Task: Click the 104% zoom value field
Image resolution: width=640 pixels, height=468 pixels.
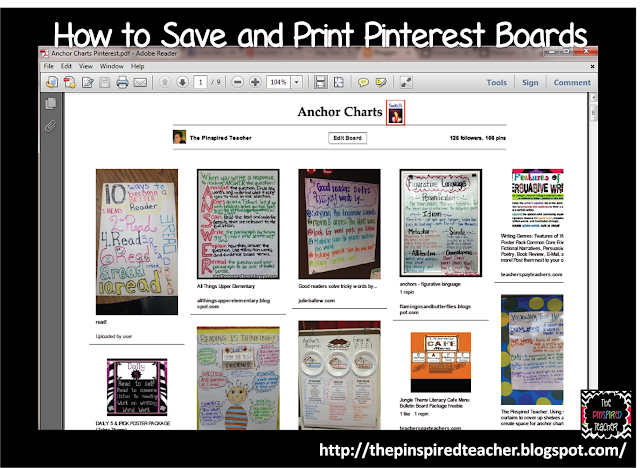Action: [279, 82]
